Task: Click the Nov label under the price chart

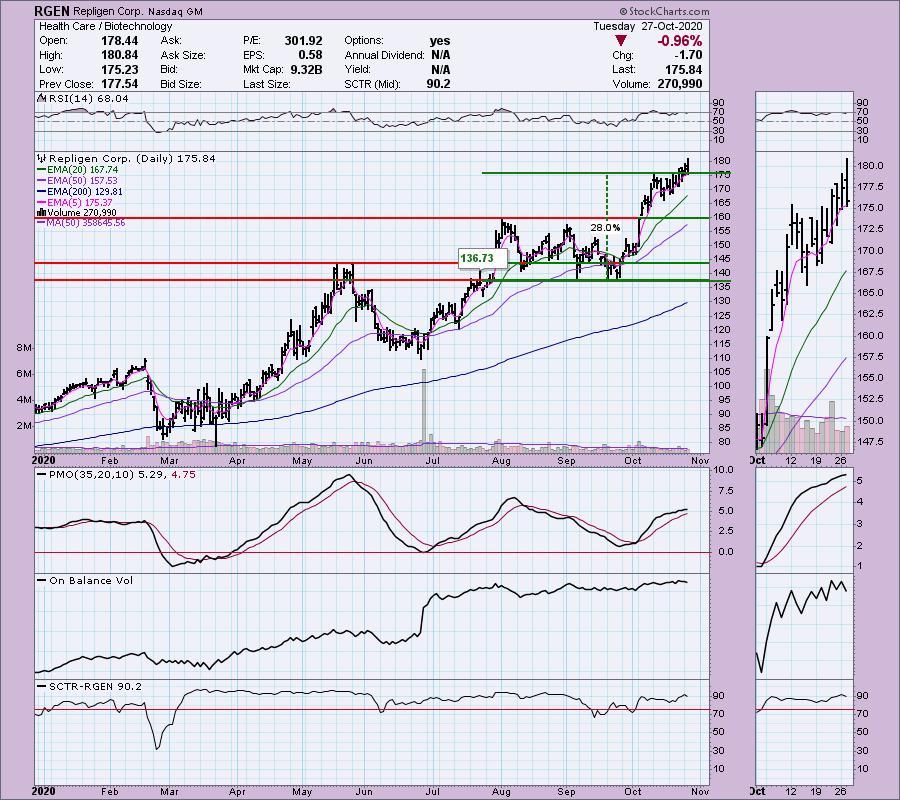Action: click(700, 460)
